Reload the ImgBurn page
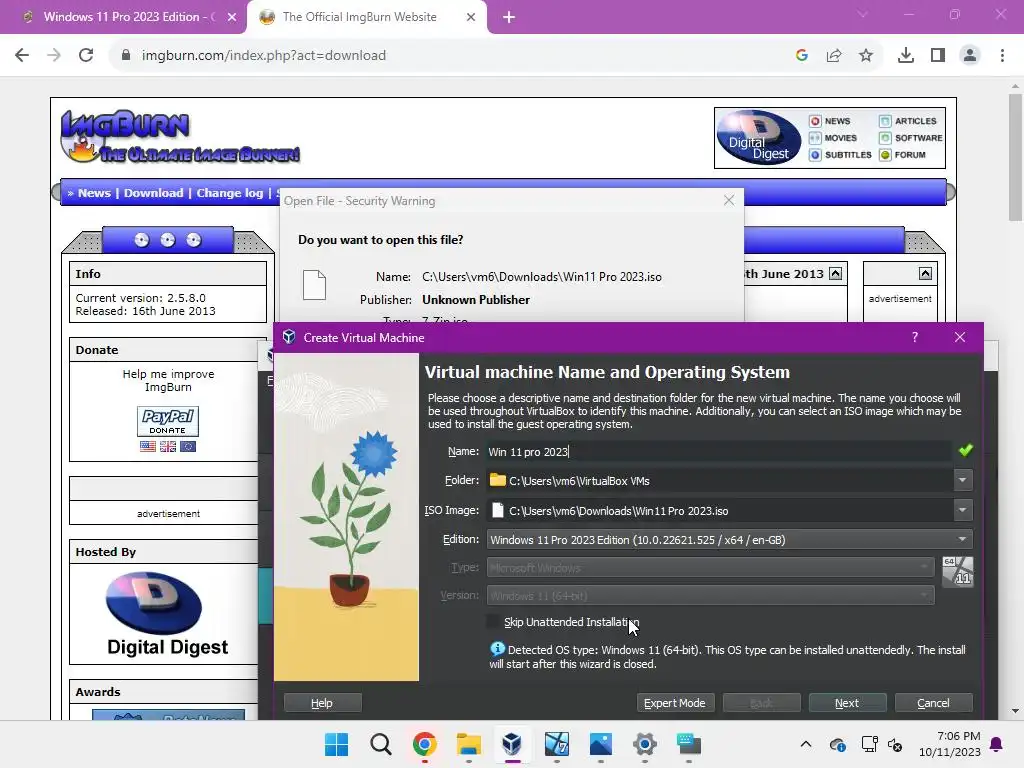Viewport: 1024px width, 768px height. point(86,56)
